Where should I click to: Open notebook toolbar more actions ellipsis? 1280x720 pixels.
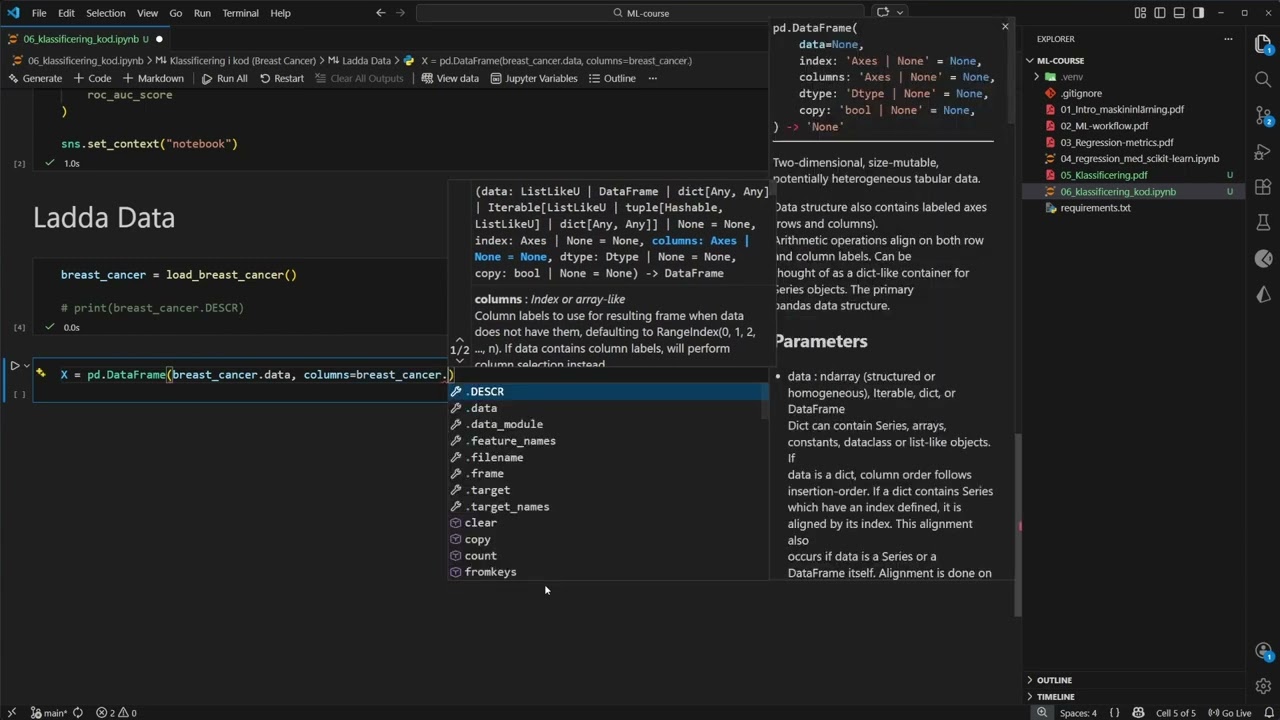tap(653, 78)
